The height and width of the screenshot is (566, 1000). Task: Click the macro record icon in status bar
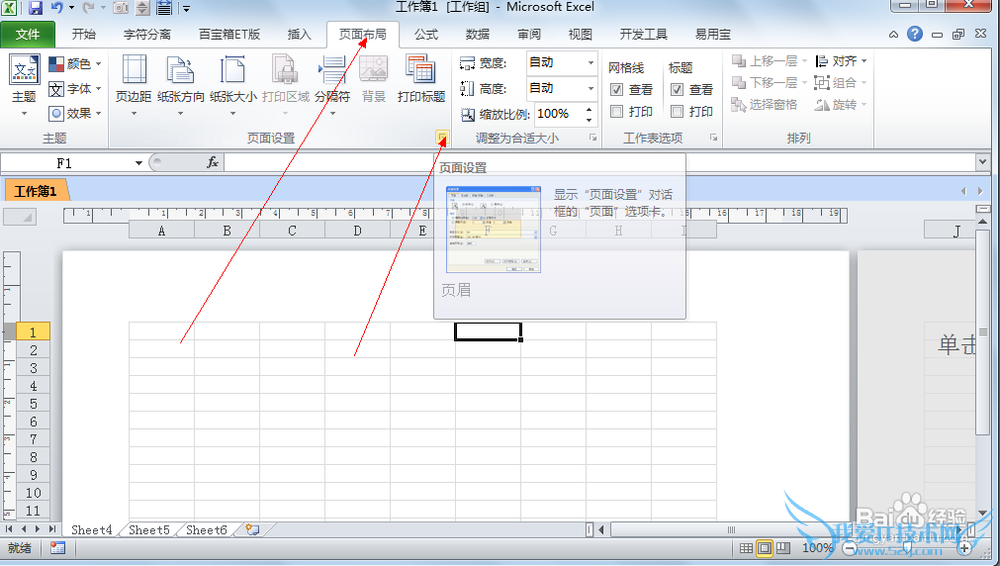point(57,547)
